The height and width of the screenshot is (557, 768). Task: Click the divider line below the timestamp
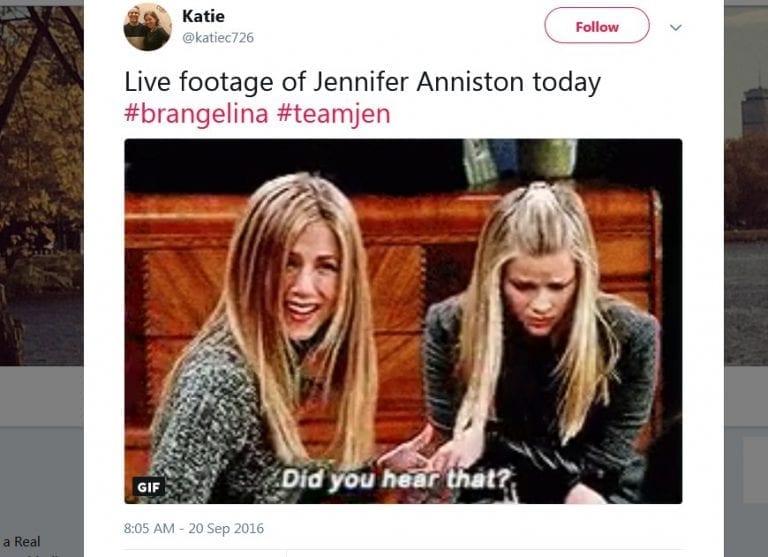[403, 550]
